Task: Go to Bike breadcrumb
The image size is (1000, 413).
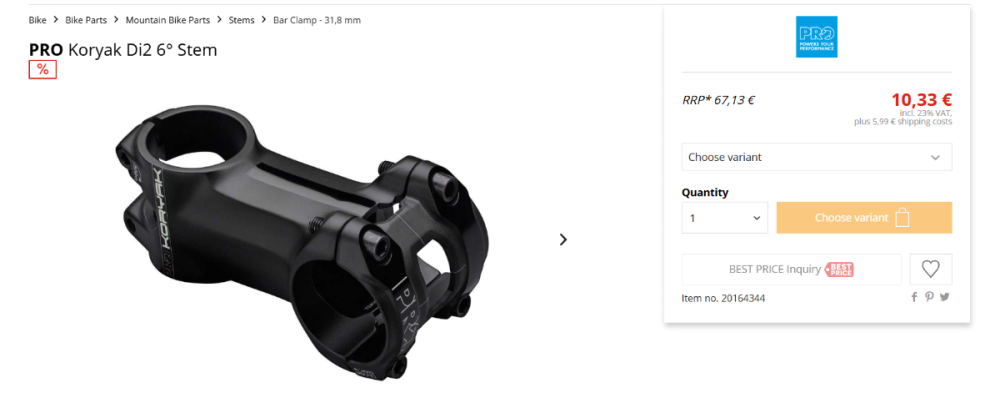Action: (x=38, y=20)
